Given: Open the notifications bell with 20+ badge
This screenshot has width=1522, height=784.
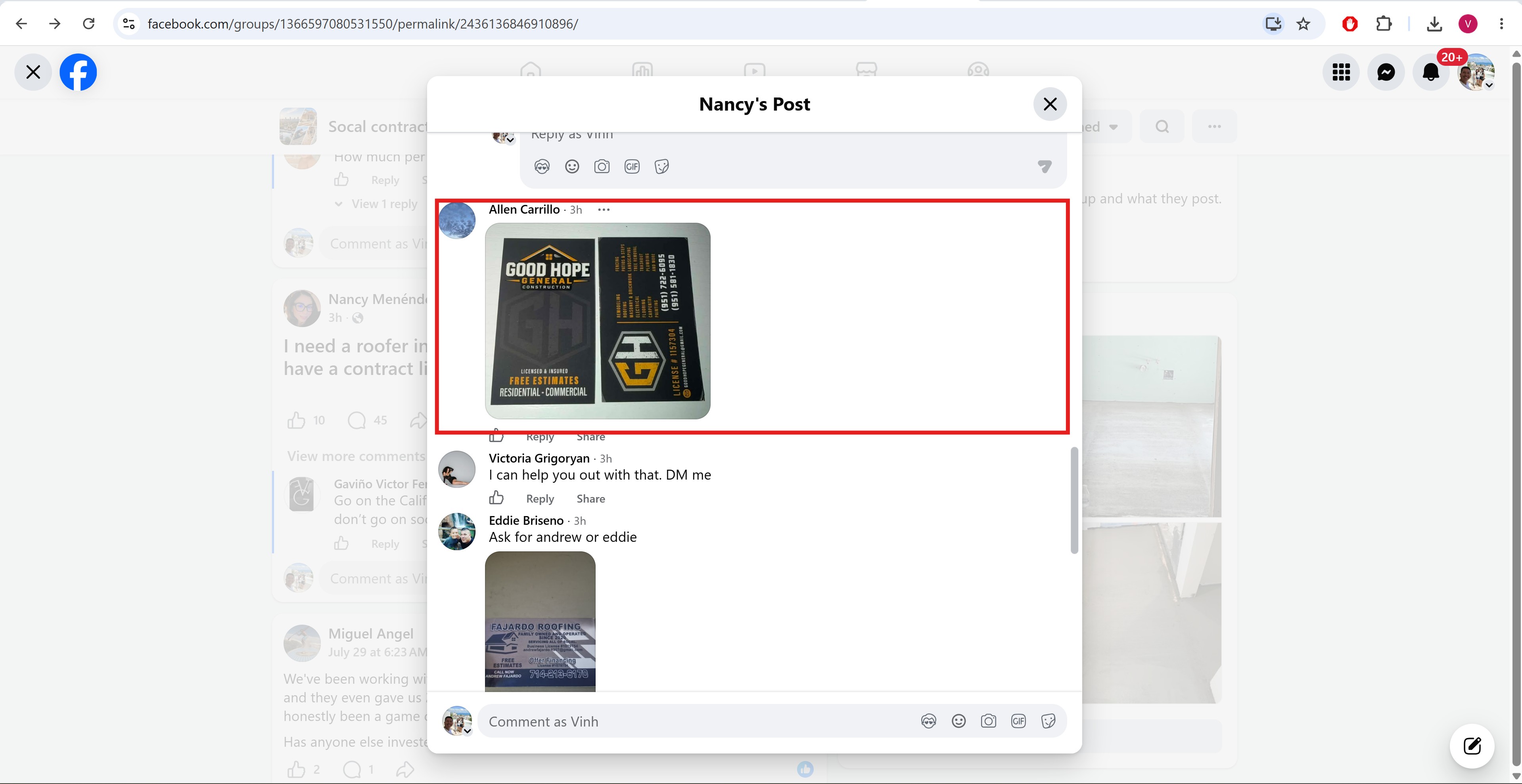Looking at the screenshot, I should (x=1431, y=72).
